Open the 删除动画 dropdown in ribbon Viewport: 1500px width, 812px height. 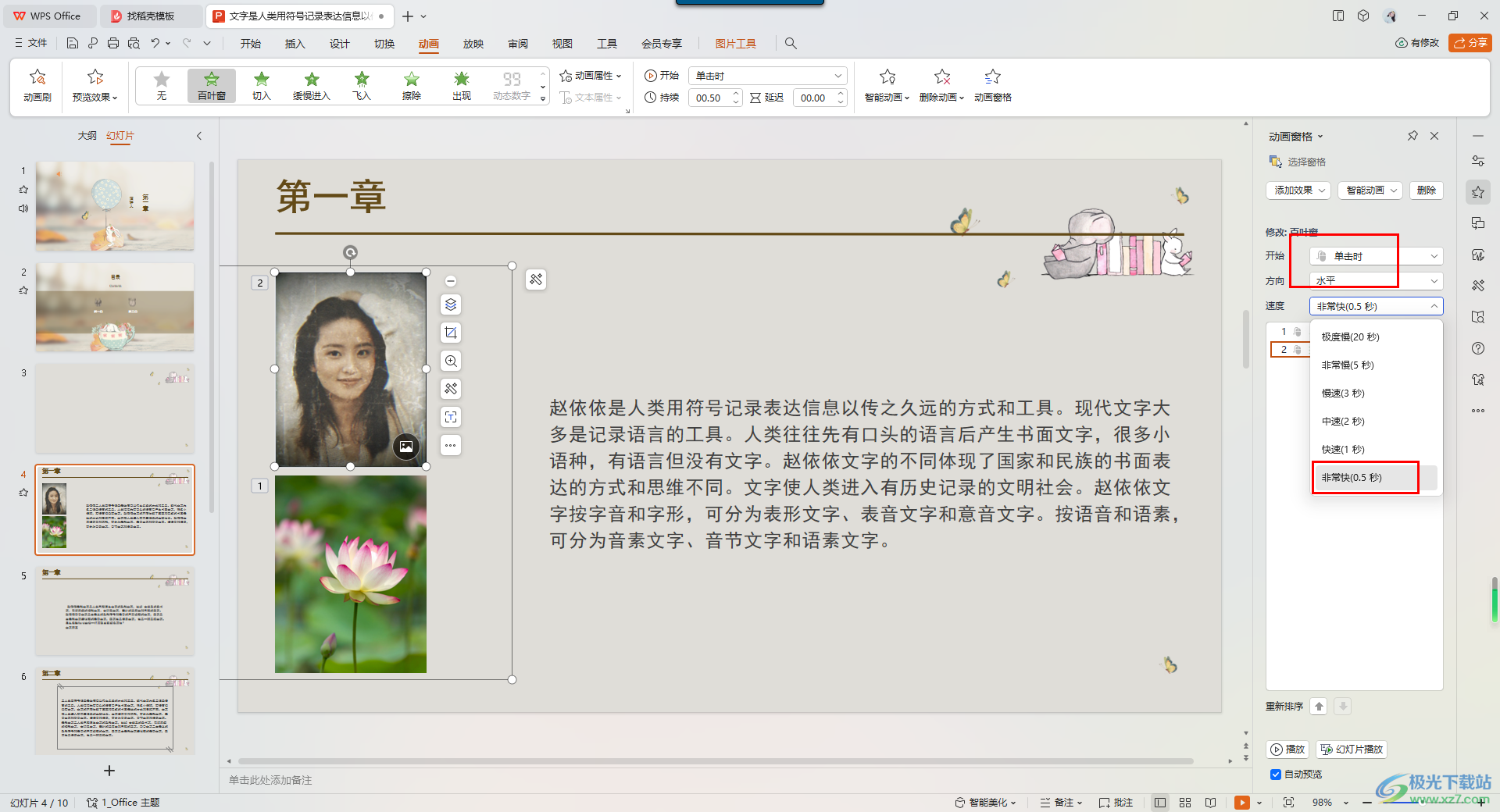click(941, 85)
